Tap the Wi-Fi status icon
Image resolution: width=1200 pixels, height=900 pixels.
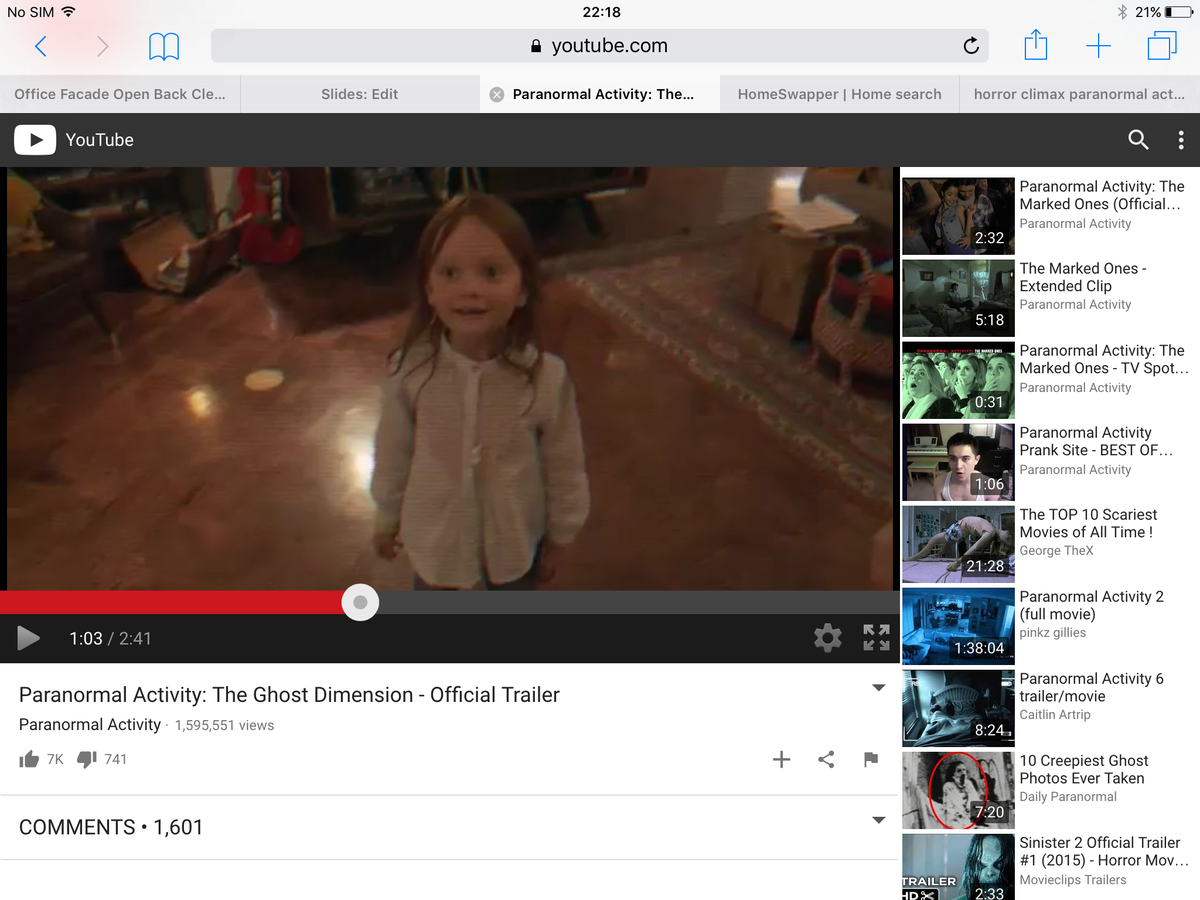click(68, 12)
